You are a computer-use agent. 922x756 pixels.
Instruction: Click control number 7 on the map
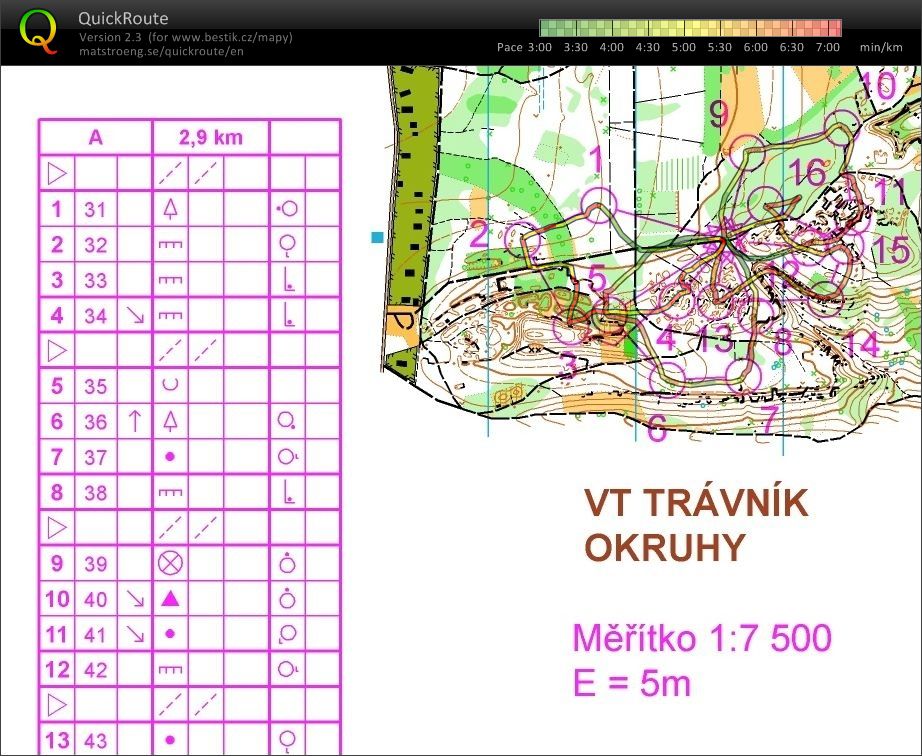point(769,419)
